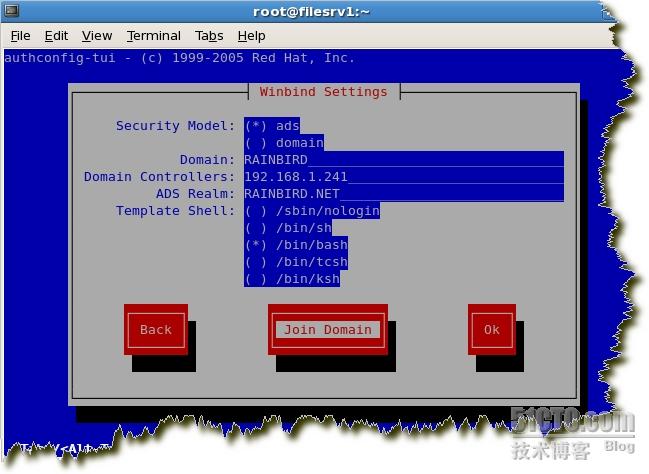Click the Domain Controllers label

click(x=159, y=177)
